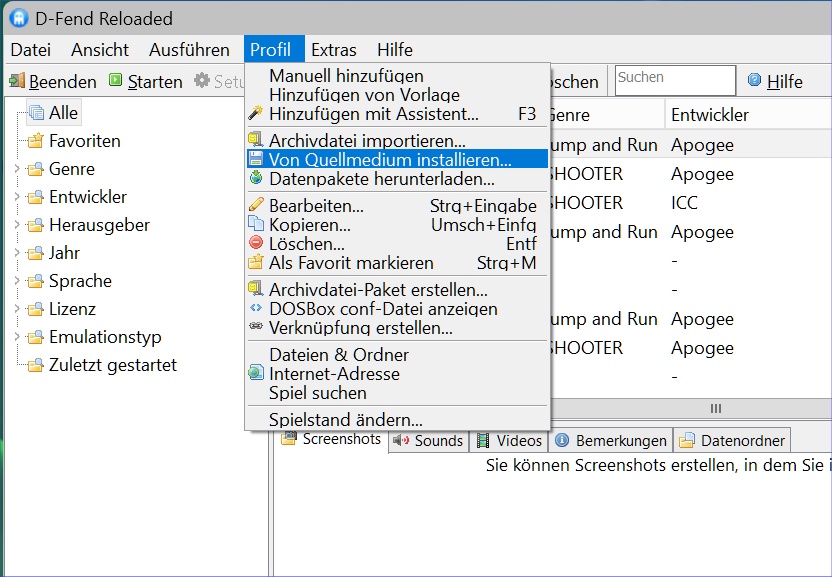Click the Genre column header
Viewport: 832px width, 577px height.
(x=608, y=114)
